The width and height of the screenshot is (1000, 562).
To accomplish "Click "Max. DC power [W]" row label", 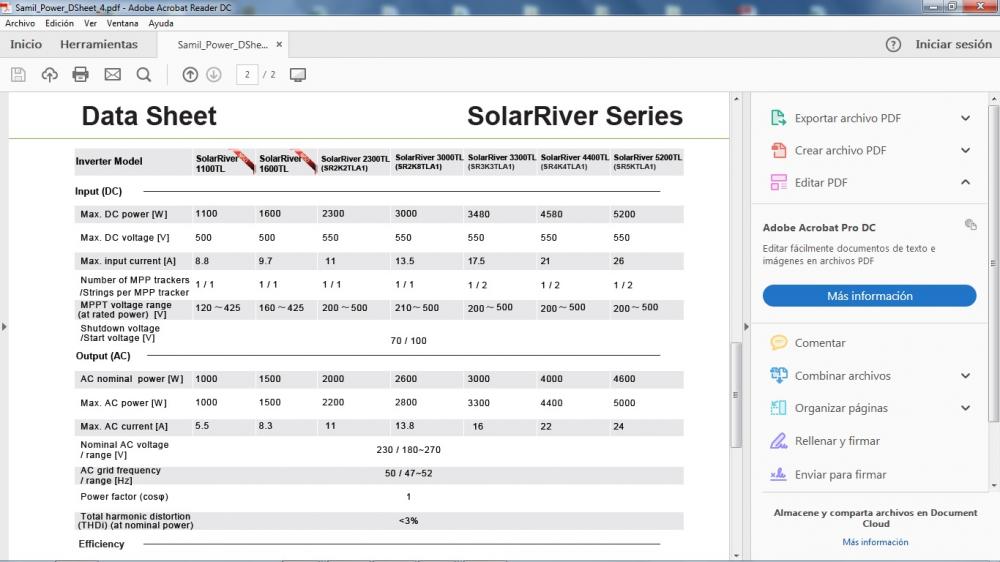I will click(x=124, y=214).
